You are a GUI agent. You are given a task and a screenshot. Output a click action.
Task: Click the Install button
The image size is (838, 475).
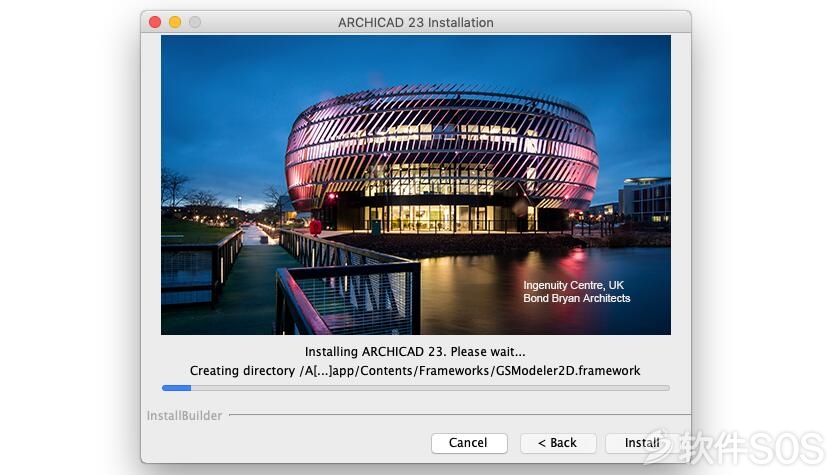(641, 443)
